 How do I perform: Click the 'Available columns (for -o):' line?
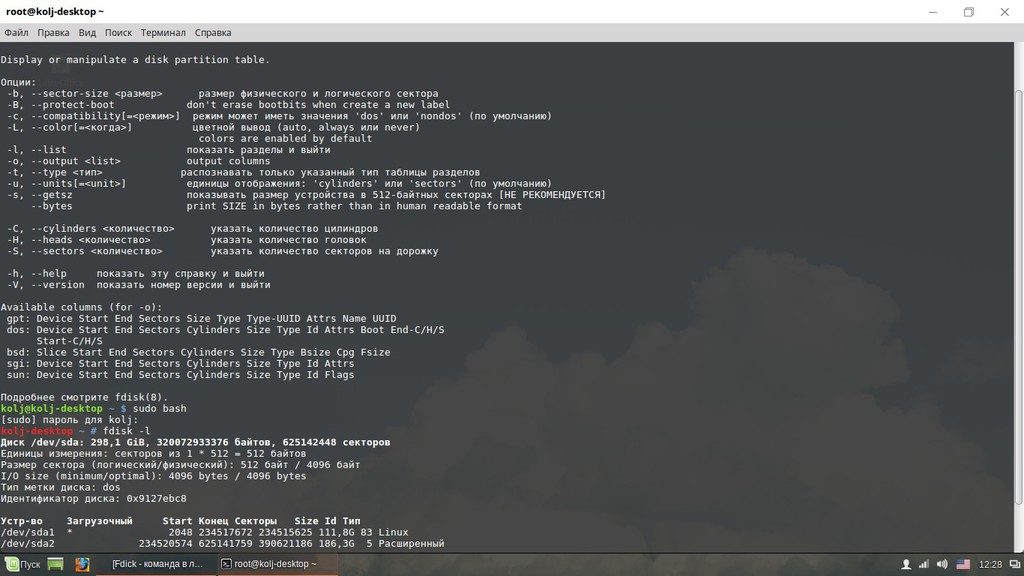pos(81,307)
